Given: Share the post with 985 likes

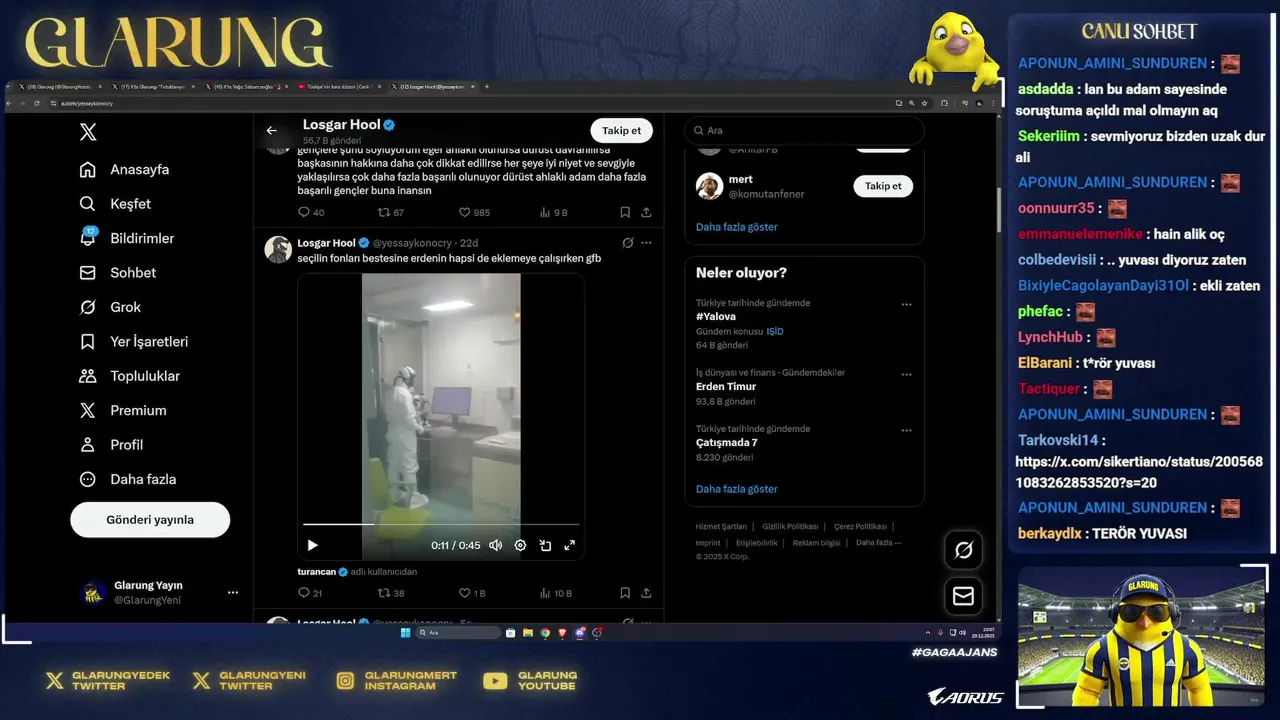Looking at the screenshot, I should tap(646, 212).
